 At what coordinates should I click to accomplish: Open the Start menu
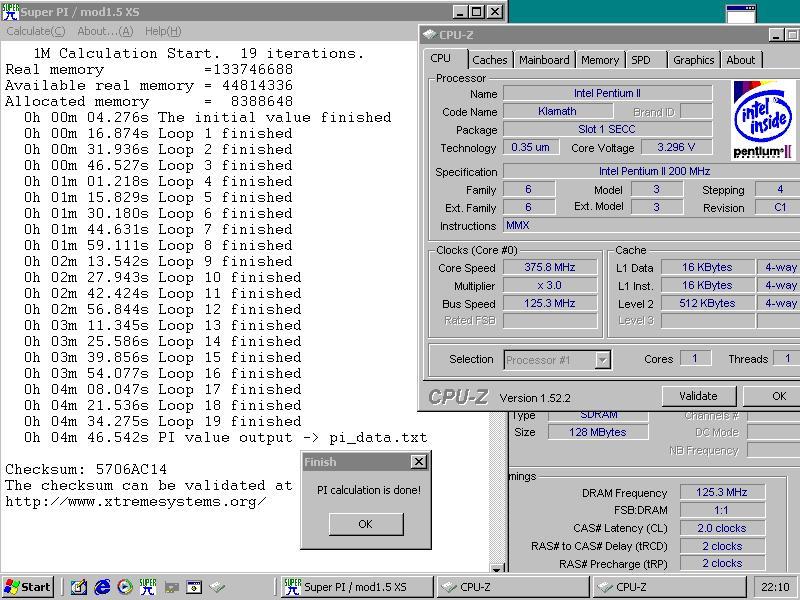point(28,587)
